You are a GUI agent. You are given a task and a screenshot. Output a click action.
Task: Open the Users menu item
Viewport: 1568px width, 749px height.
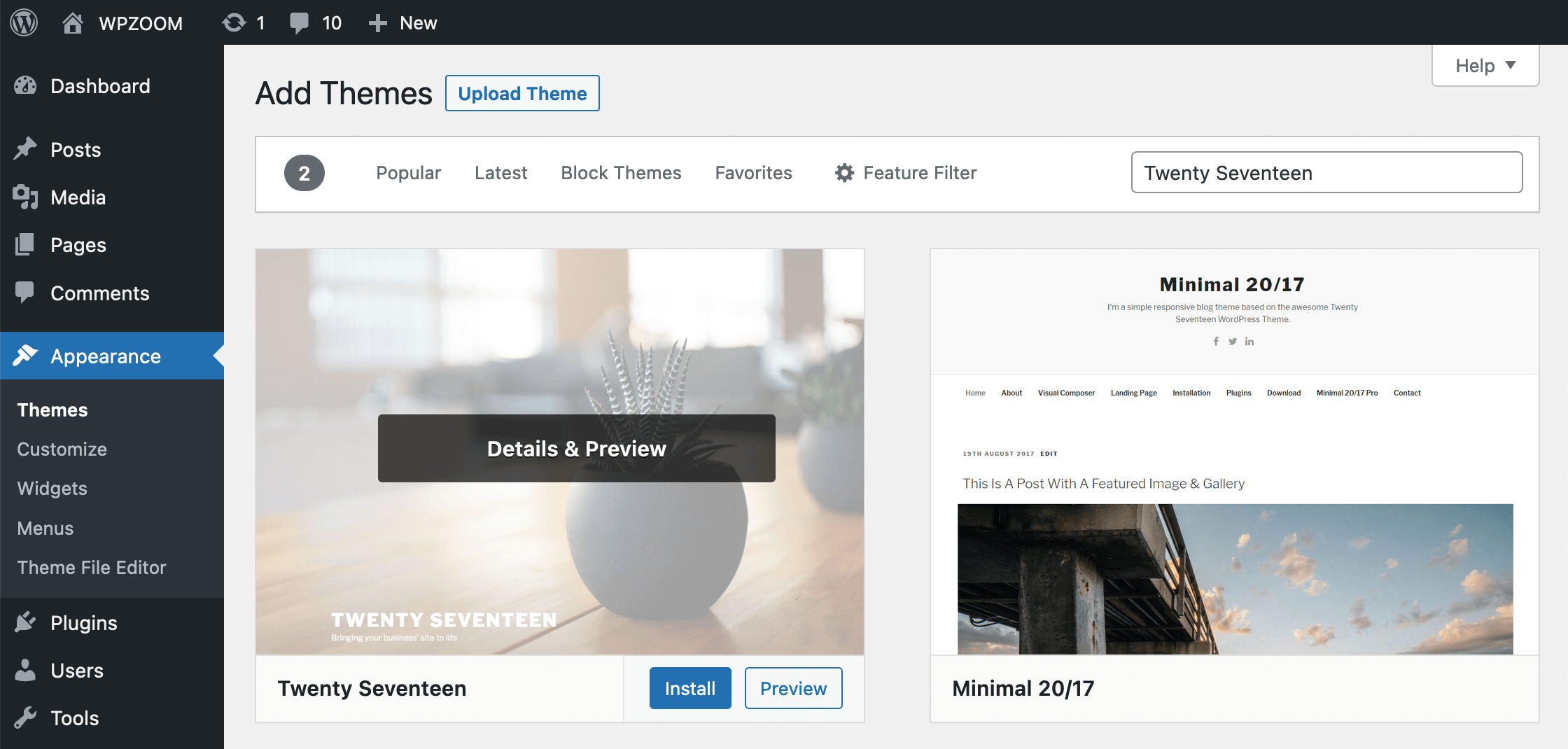pos(112,671)
